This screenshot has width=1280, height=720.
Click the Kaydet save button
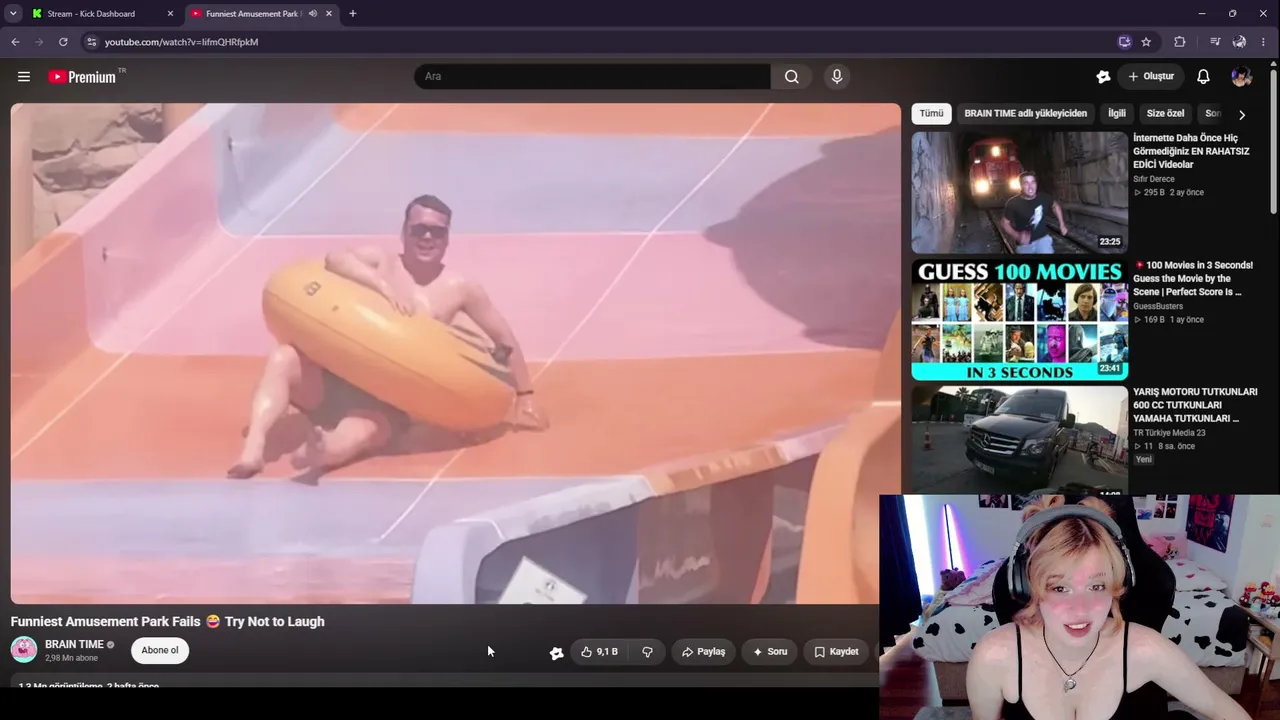(836, 652)
